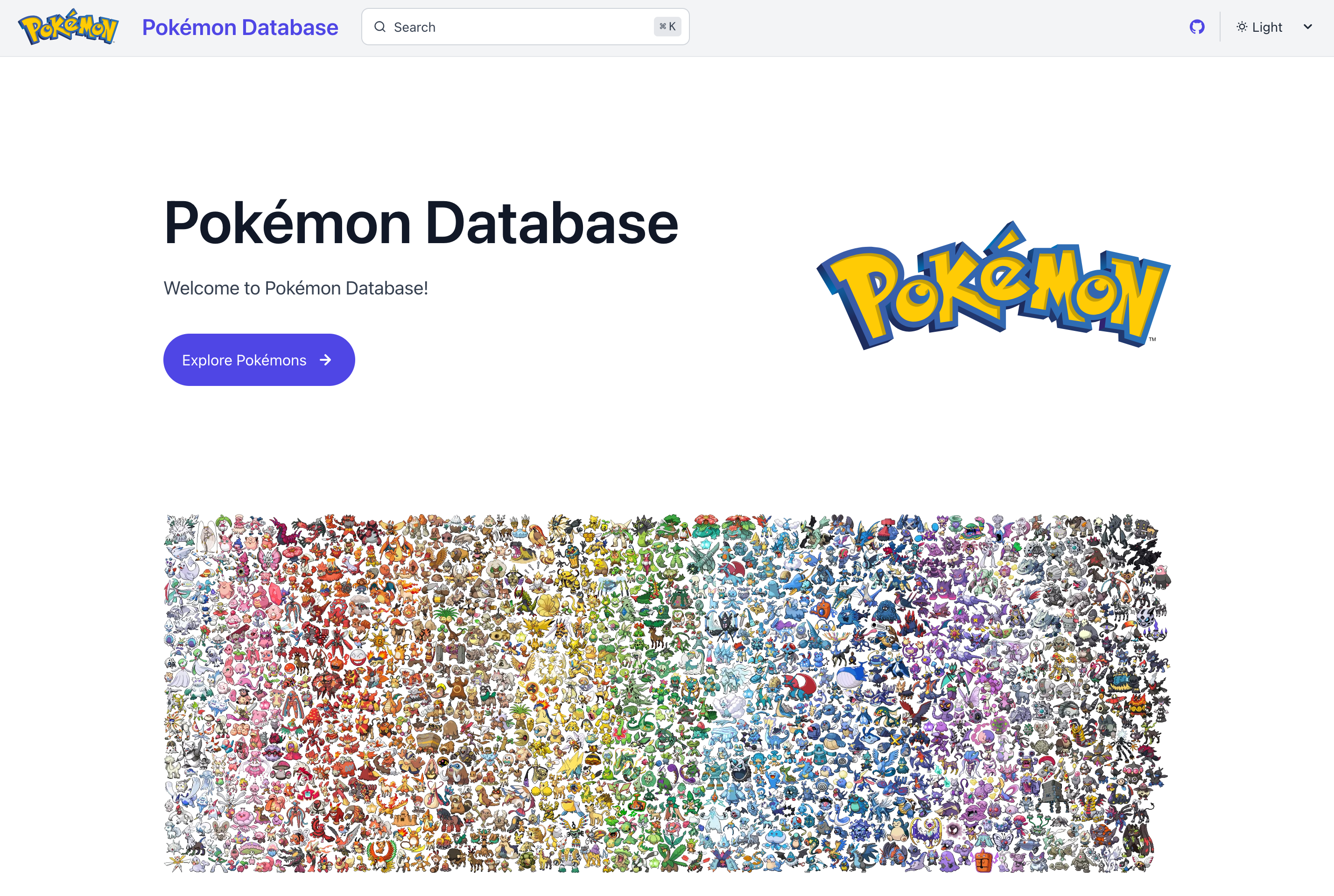This screenshot has height=896, width=1334.
Task: Follow the GitHub link in the header
Action: tap(1197, 26)
